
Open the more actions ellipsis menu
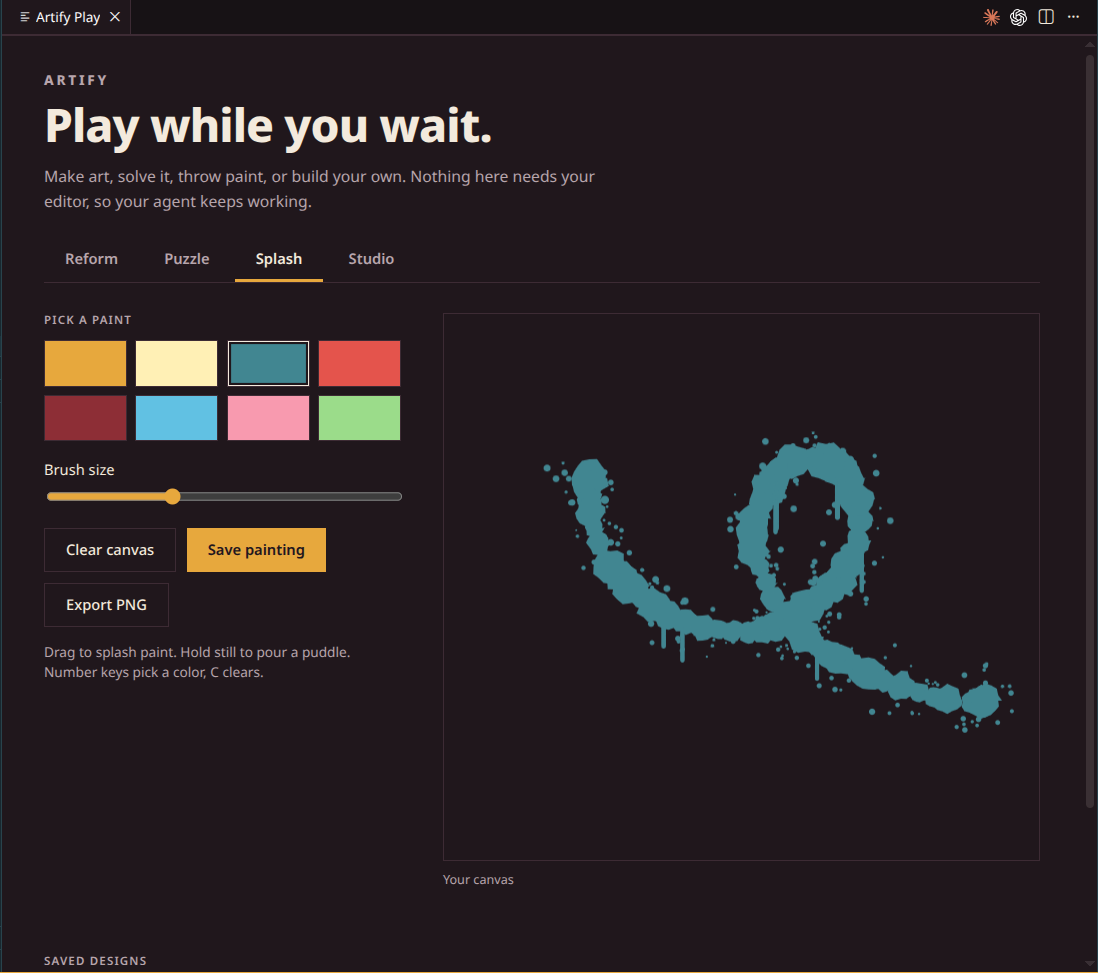(1073, 17)
